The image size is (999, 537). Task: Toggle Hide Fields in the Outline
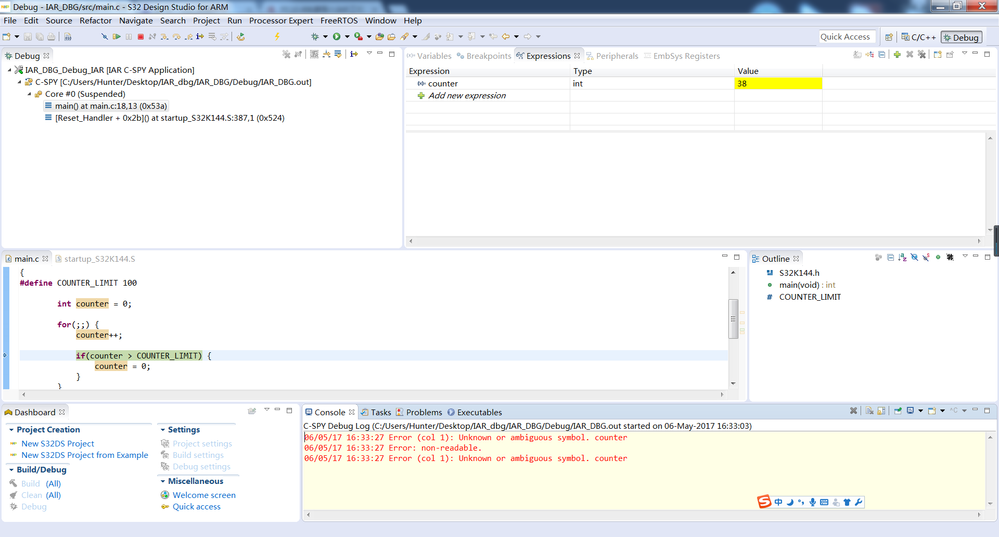pos(914,257)
